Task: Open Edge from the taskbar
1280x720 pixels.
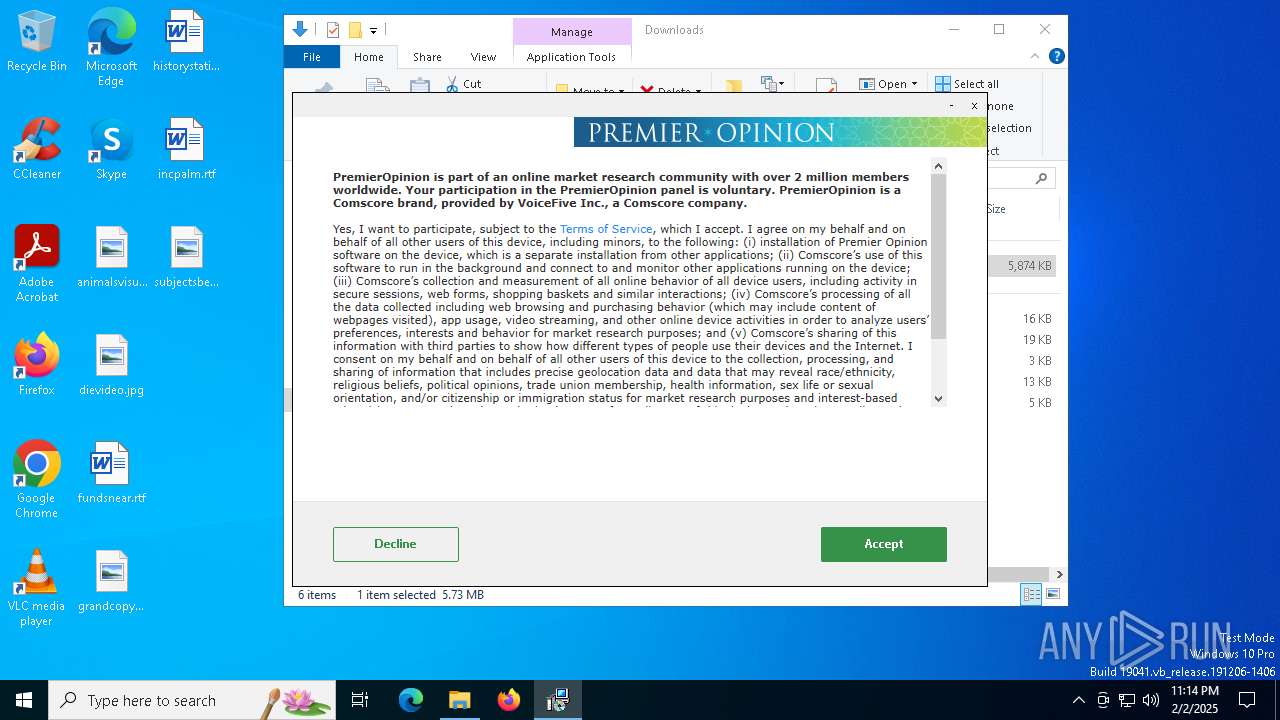Action: pyautogui.click(x=411, y=700)
